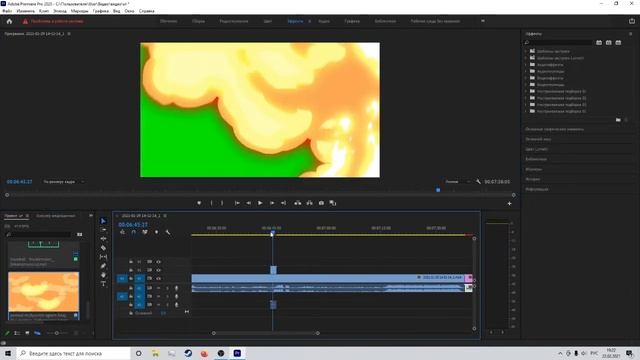Viewport: 640px width, 360px height.
Task: Solo audio track A2
Action: tap(167, 296)
